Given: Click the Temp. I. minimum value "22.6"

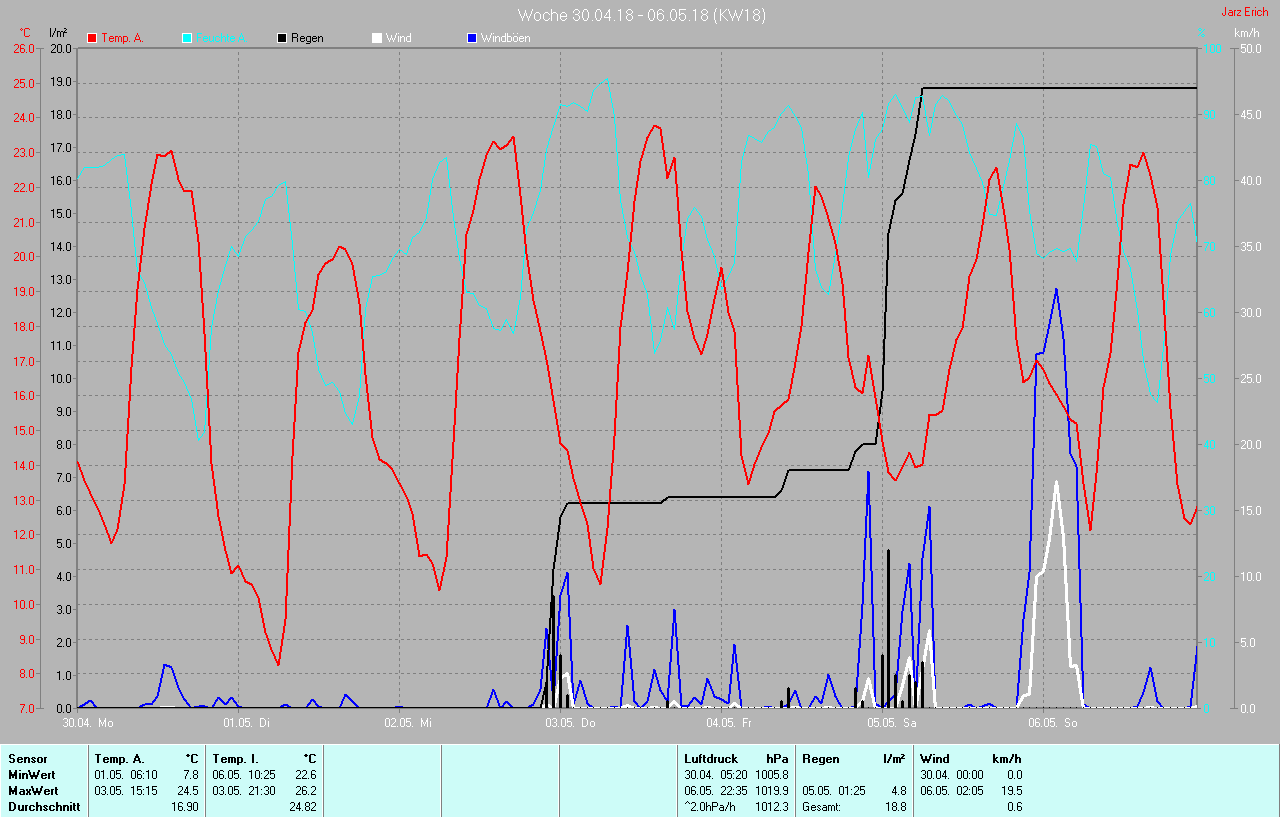Looking at the screenshot, I should [x=304, y=775].
